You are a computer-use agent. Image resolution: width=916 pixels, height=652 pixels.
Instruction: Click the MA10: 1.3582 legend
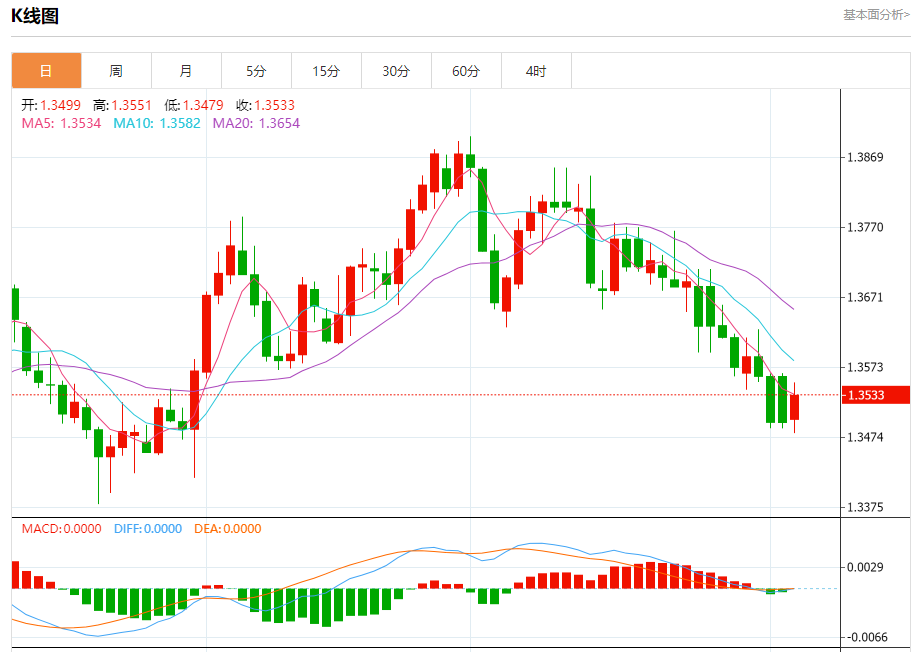[157, 123]
